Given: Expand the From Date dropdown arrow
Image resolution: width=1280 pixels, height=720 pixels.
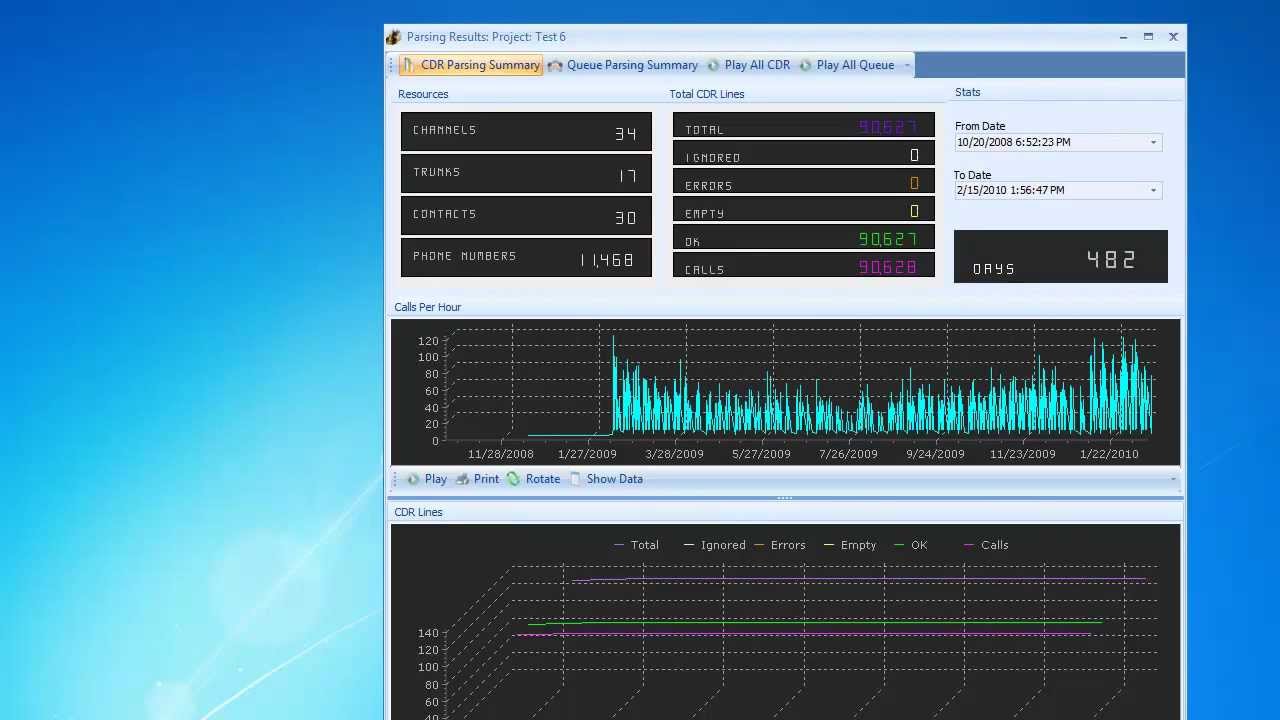Looking at the screenshot, I should point(1153,142).
